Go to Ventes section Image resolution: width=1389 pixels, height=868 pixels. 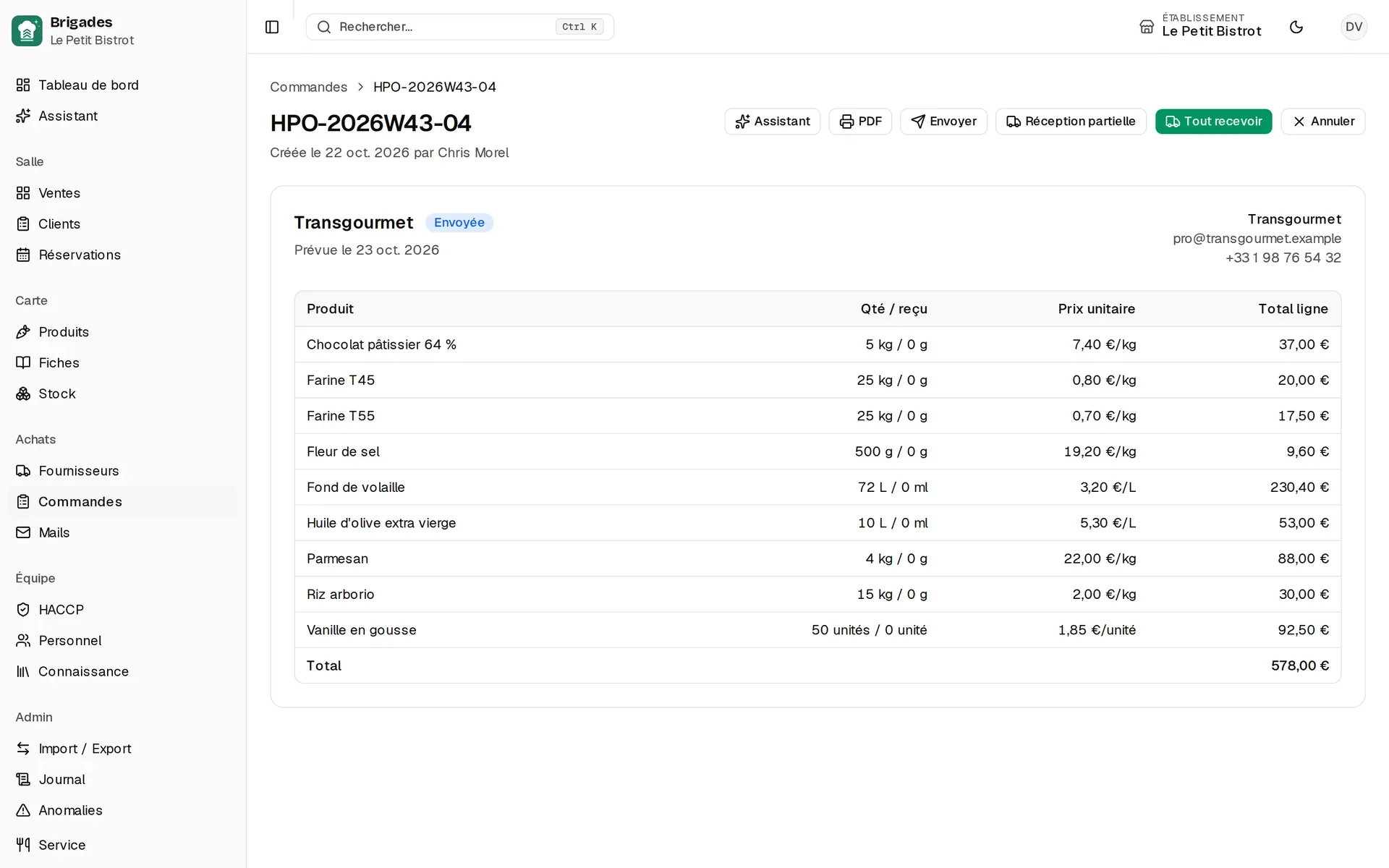point(123,193)
